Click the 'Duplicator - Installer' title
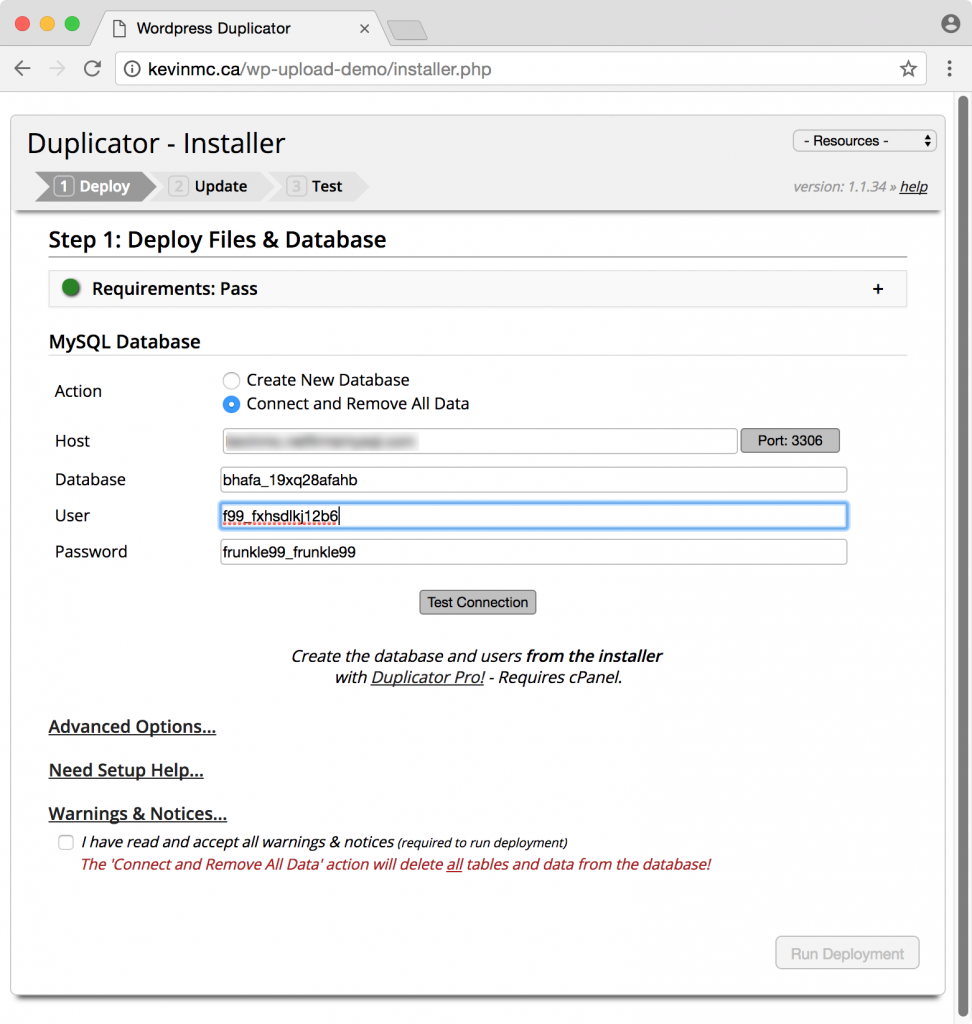 pyautogui.click(x=156, y=143)
